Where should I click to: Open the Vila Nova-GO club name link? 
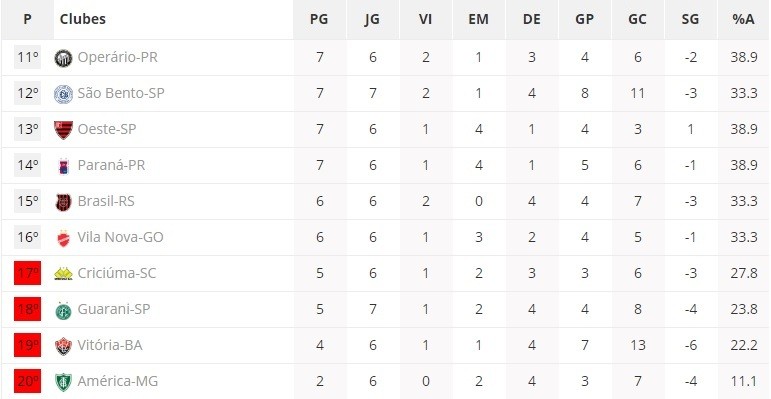pyautogui.click(x=120, y=238)
